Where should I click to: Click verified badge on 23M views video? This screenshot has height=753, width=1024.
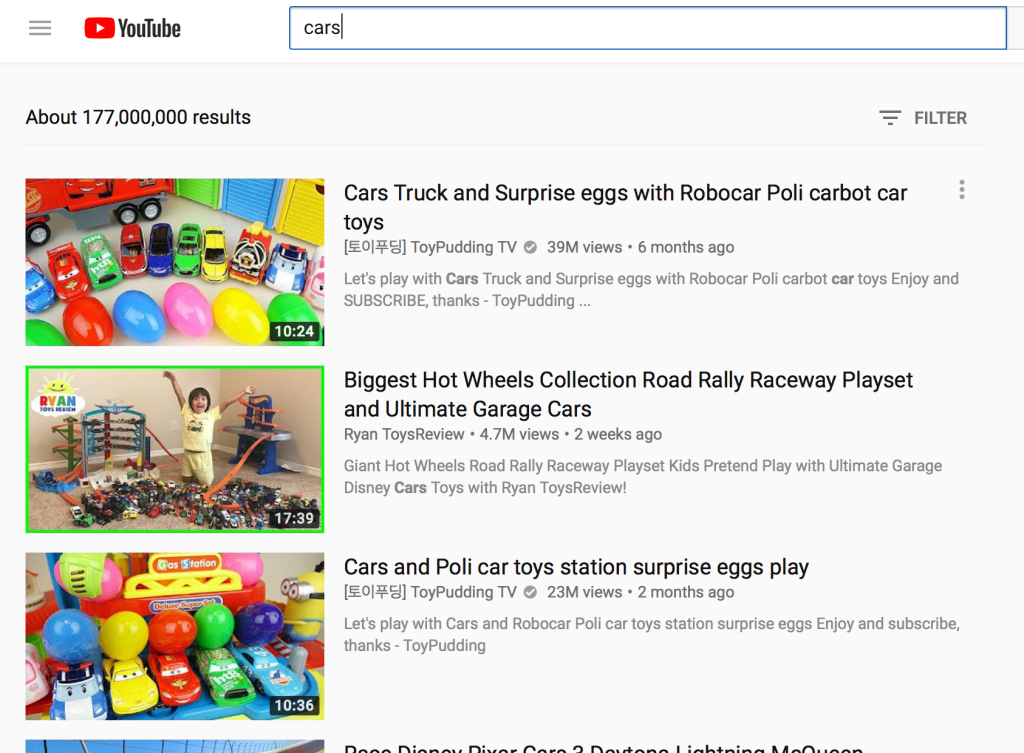click(530, 592)
